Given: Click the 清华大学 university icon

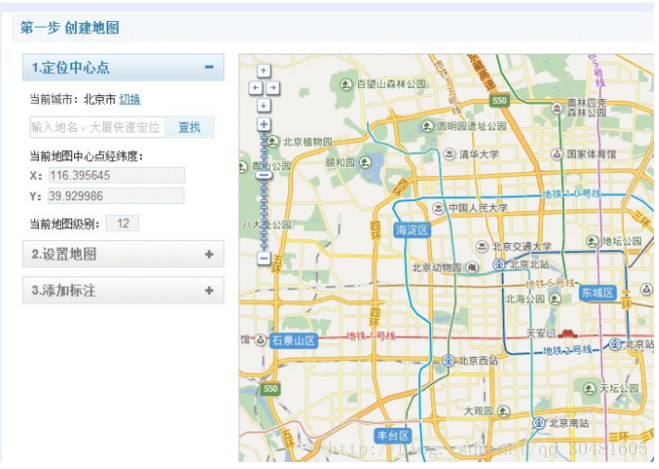Looking at the screenshot, I should (449, 154).
